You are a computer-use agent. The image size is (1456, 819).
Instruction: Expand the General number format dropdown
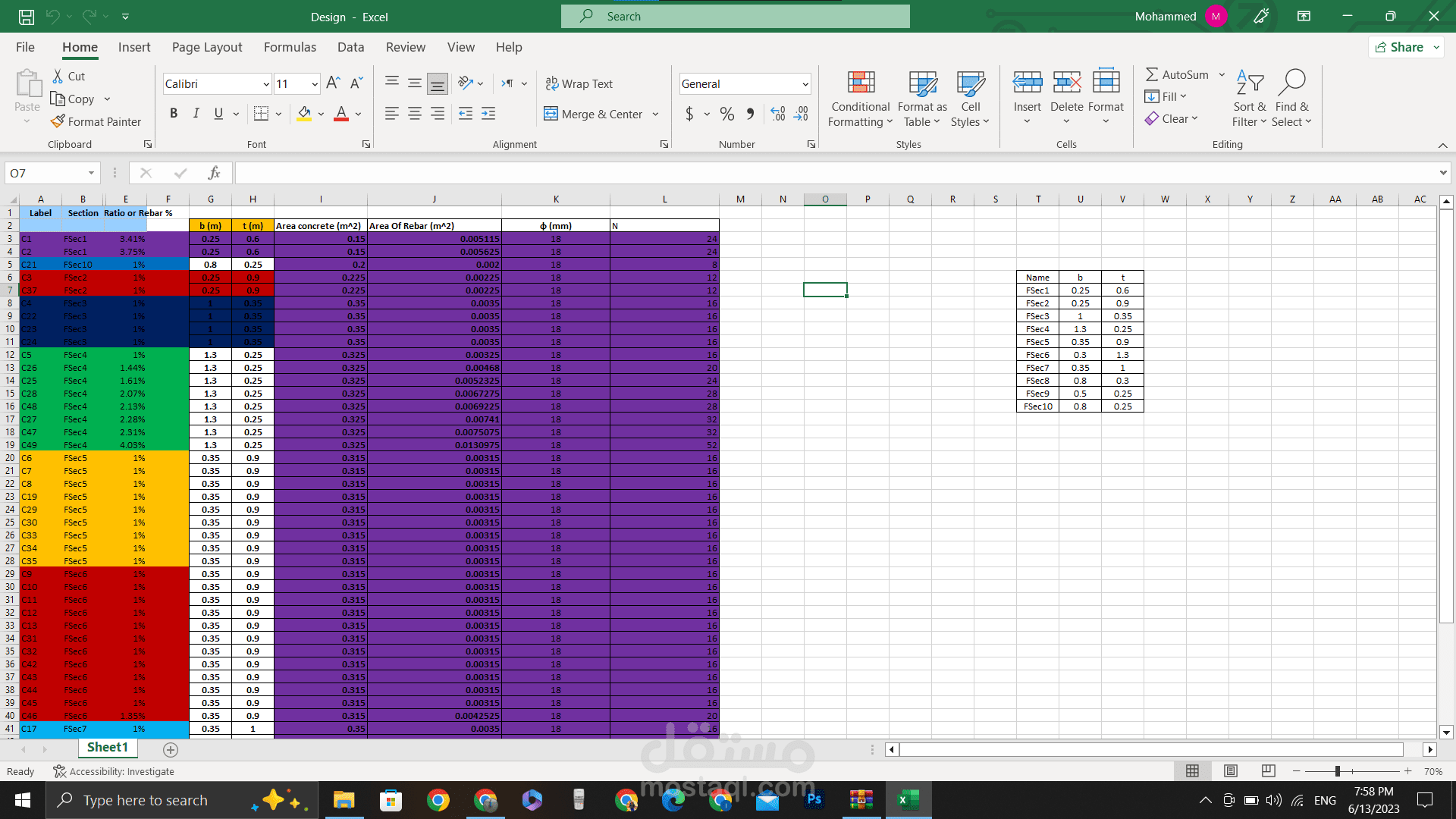805,84
